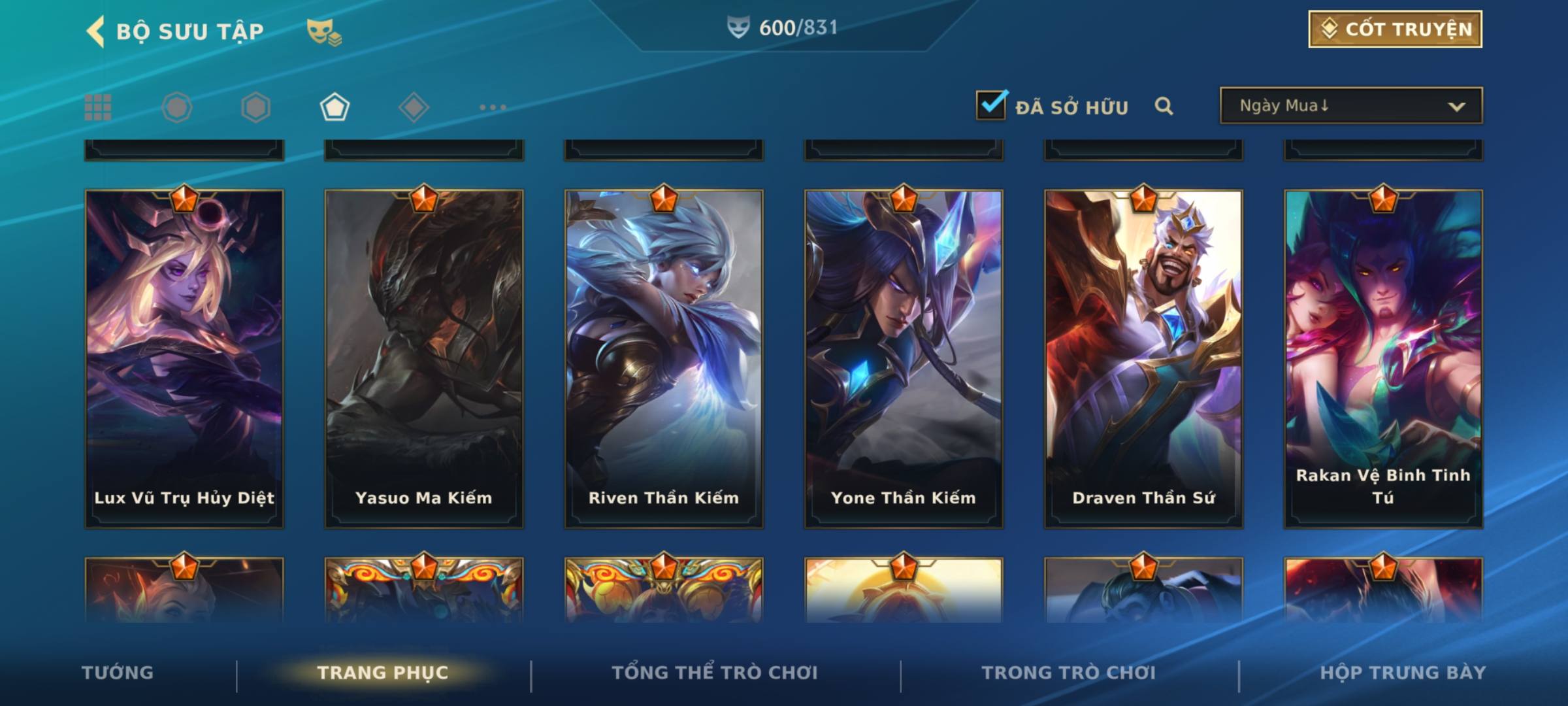This screenshot has width=1568, height=706.
Task: Open the Tổng Thể Trò Chơi tab
Action: pos(715,672)
